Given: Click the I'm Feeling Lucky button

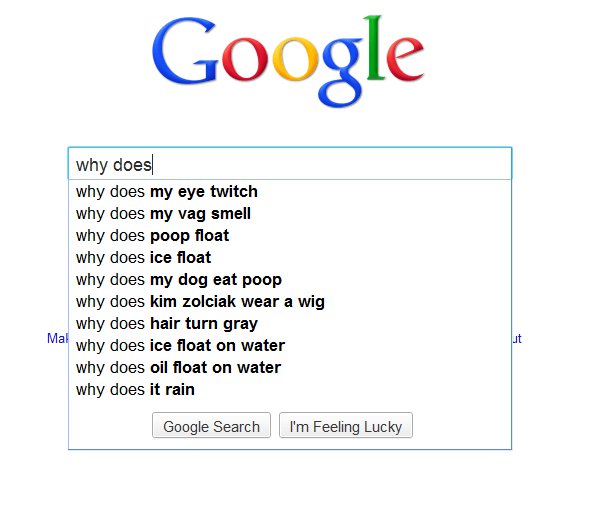Looking at the screenshot, I should 346,425.
